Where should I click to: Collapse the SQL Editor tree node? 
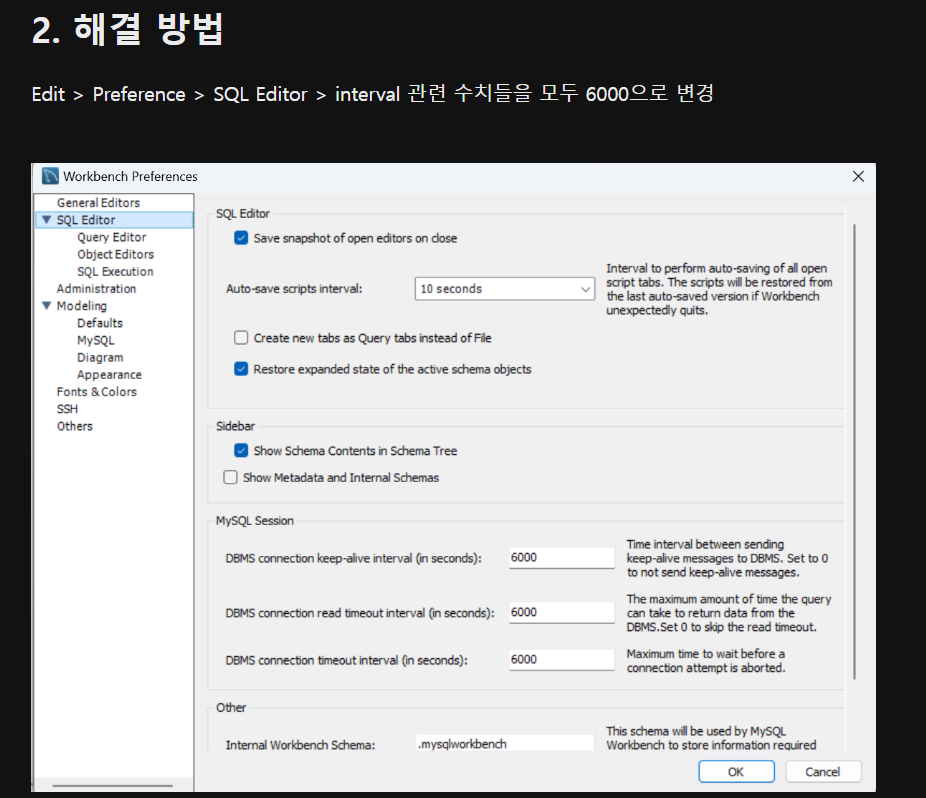coord(47,220)
